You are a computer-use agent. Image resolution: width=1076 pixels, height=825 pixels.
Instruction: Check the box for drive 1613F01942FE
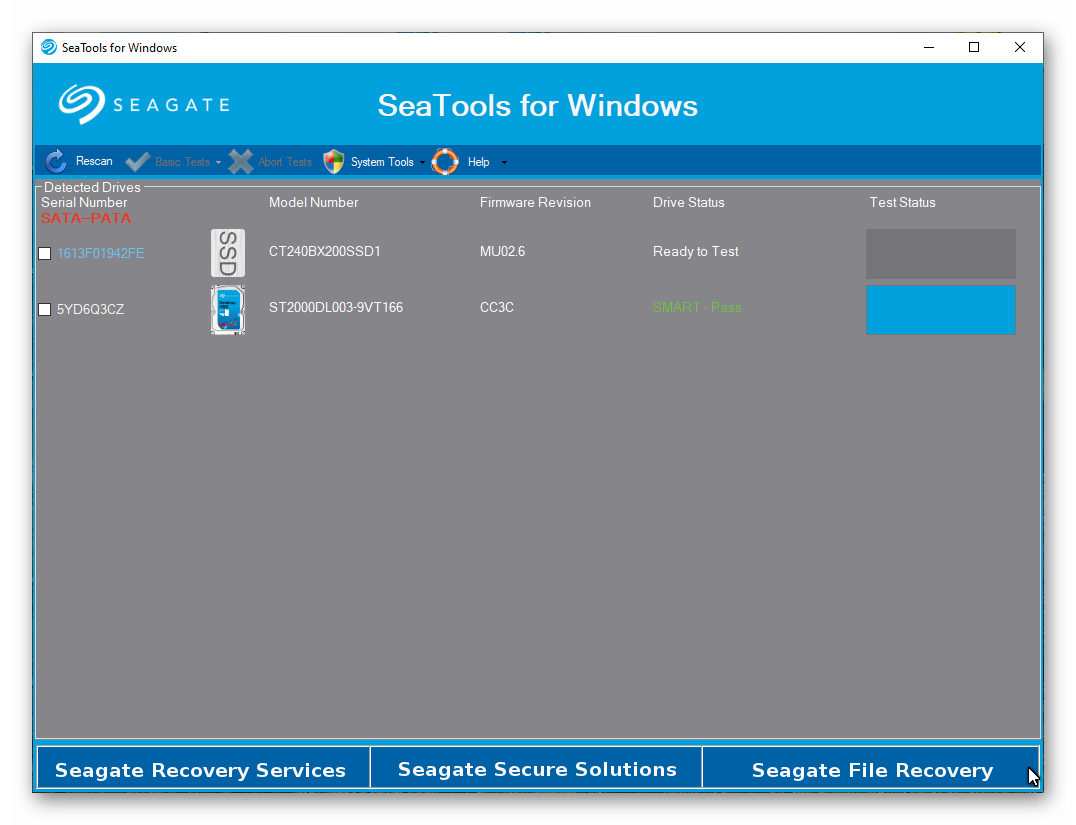point(45,254)
